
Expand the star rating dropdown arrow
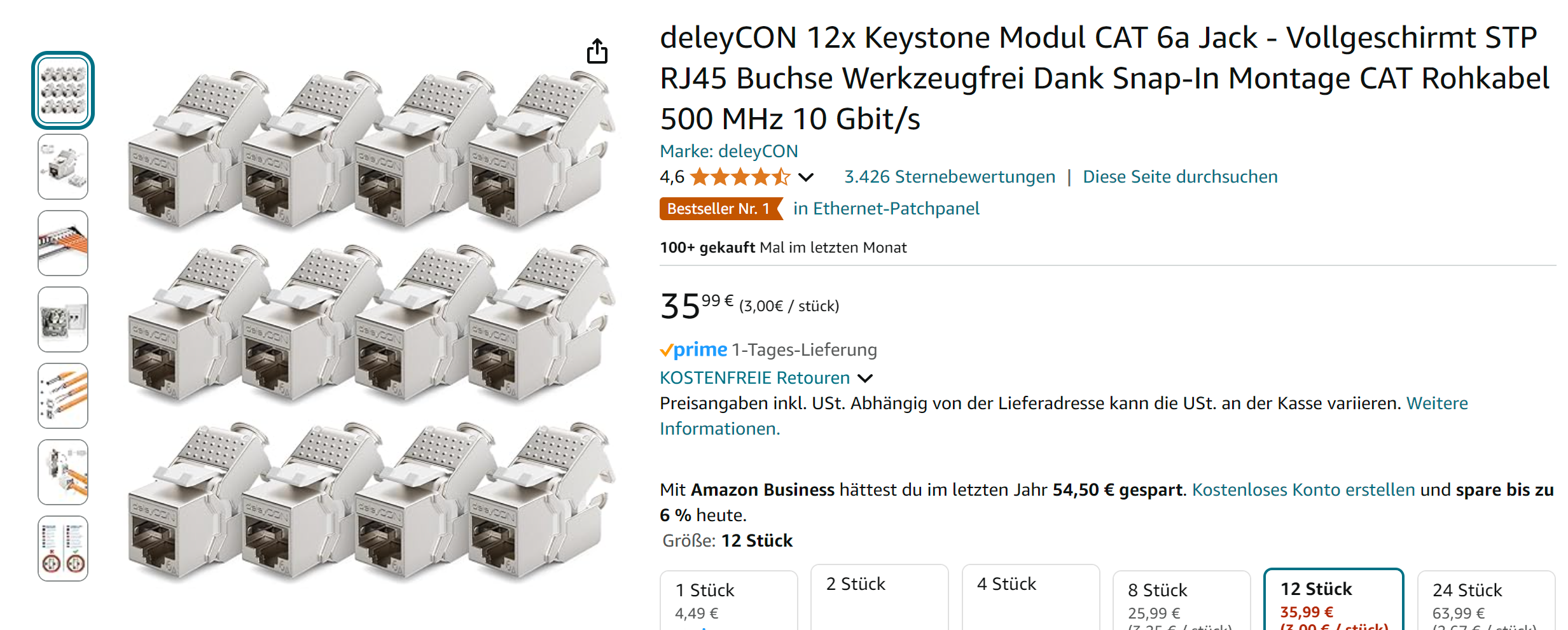click(x=805, y=178)
